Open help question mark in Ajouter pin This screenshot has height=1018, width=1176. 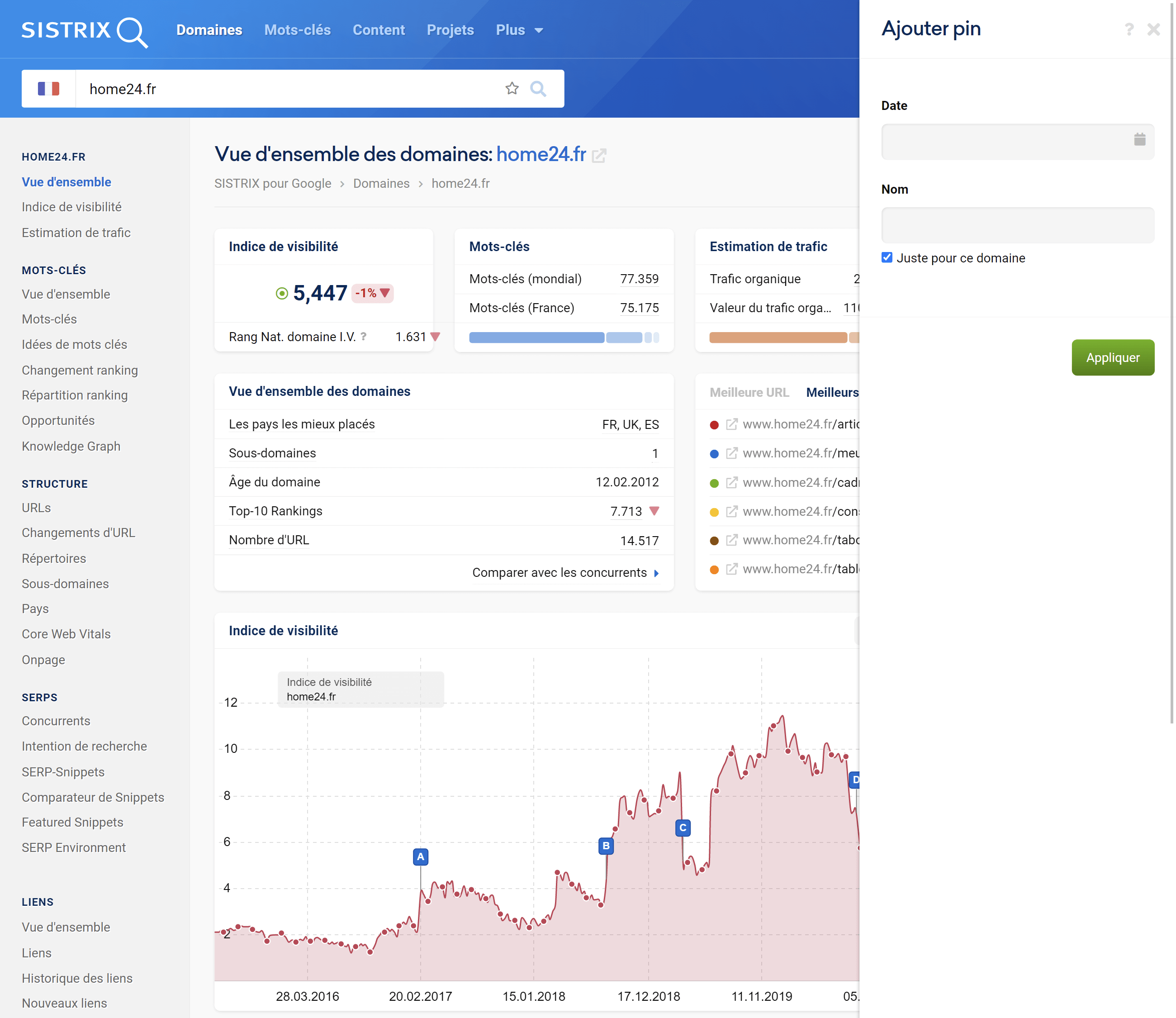[1129, 29]
